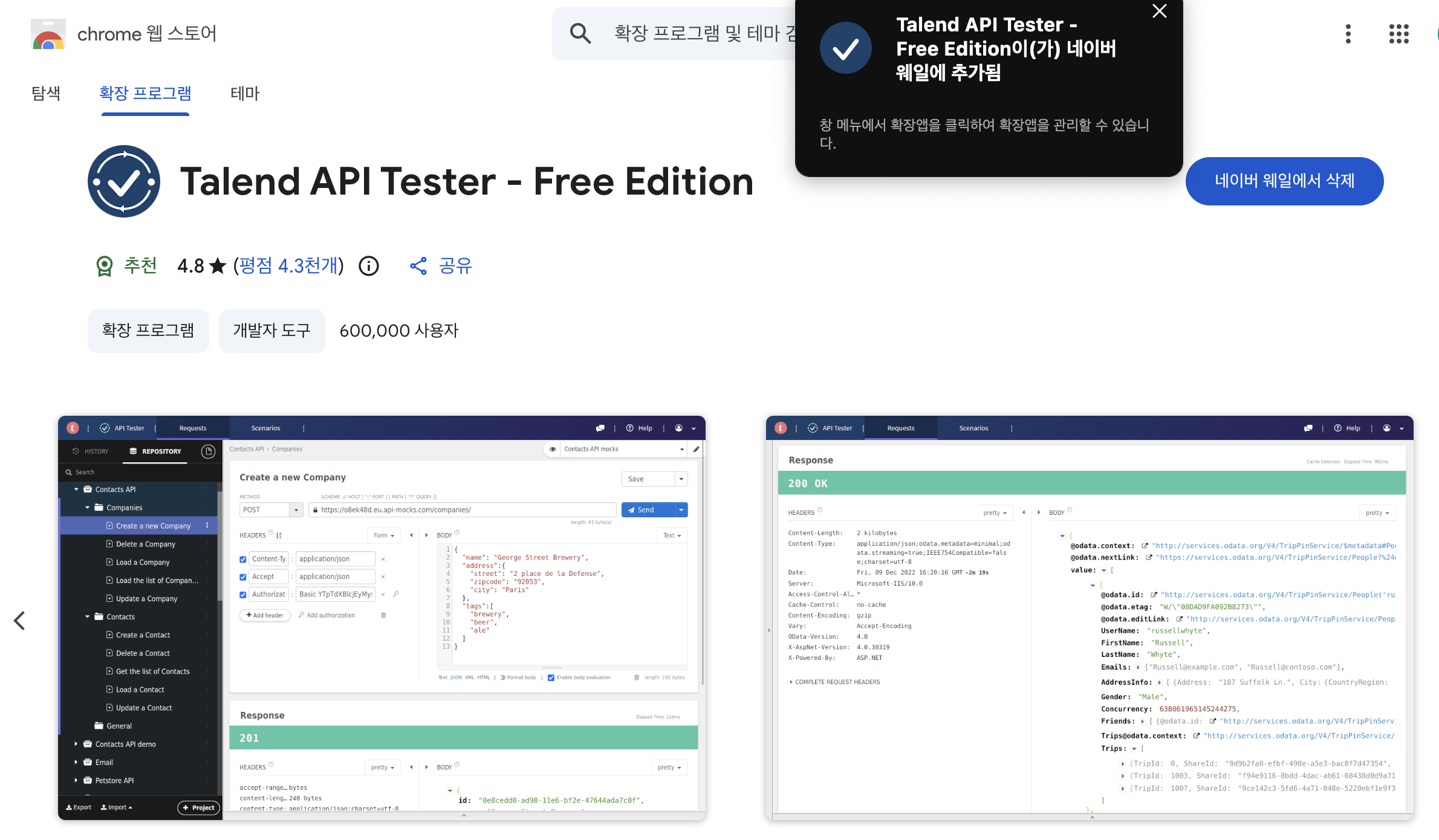The height and width of the screenshot is (840, 1439).
Task: Click the search input field
Action: pyautogui.click(x=695, y=34)
